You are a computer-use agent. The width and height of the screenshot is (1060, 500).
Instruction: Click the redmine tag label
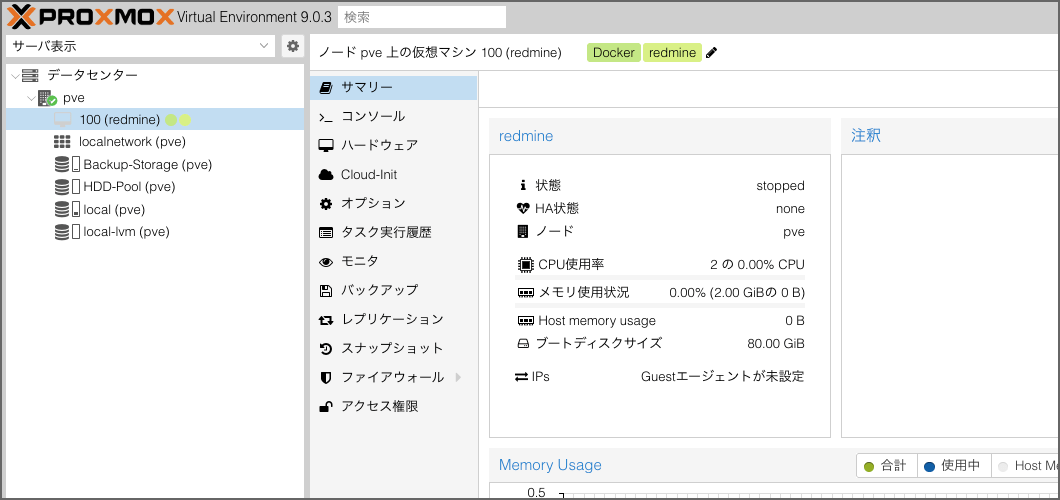pos(672,53)
